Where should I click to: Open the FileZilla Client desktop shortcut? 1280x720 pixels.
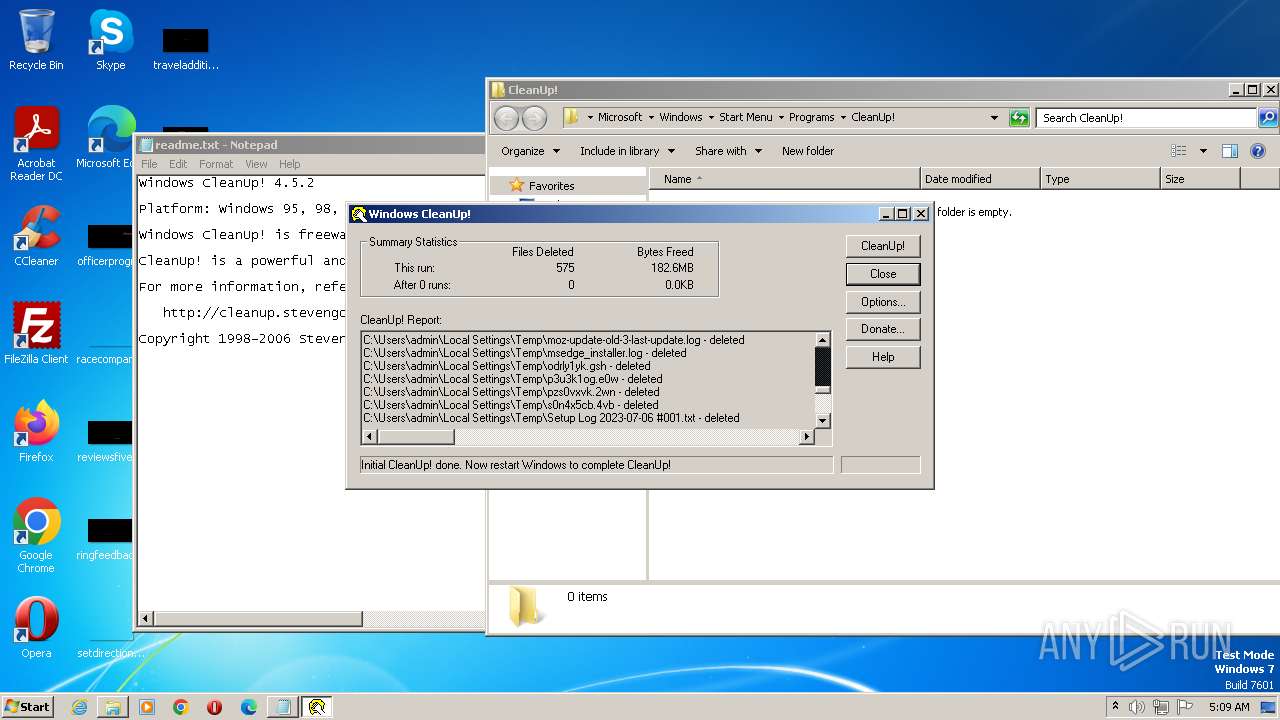36,334
